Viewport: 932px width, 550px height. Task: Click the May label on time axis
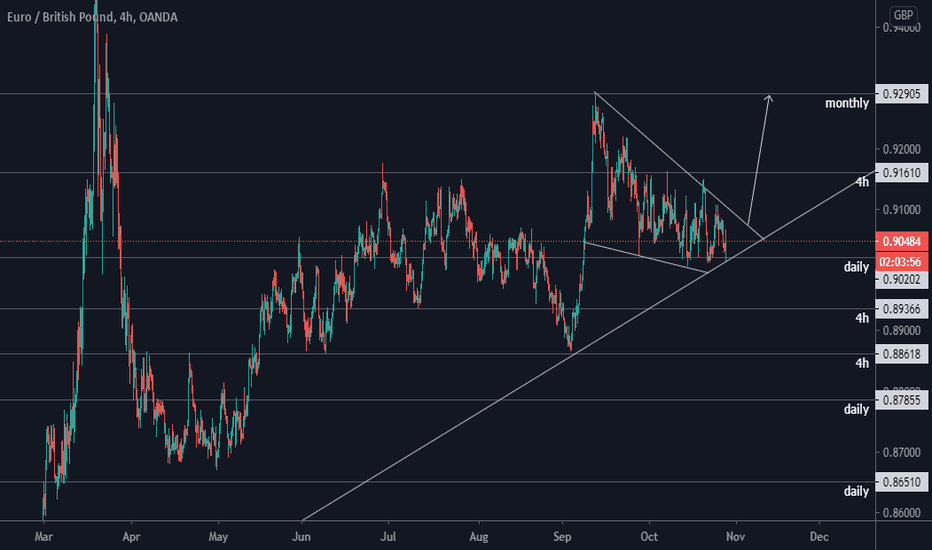[218, 537]
